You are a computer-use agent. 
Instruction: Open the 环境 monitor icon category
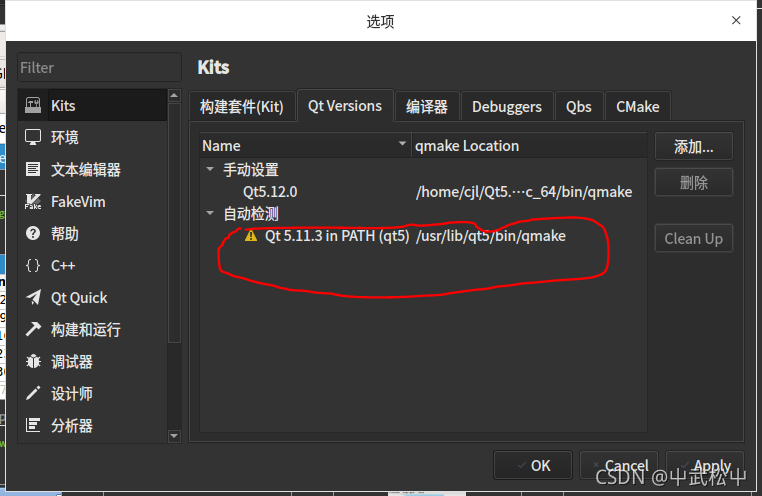(33, 137)
